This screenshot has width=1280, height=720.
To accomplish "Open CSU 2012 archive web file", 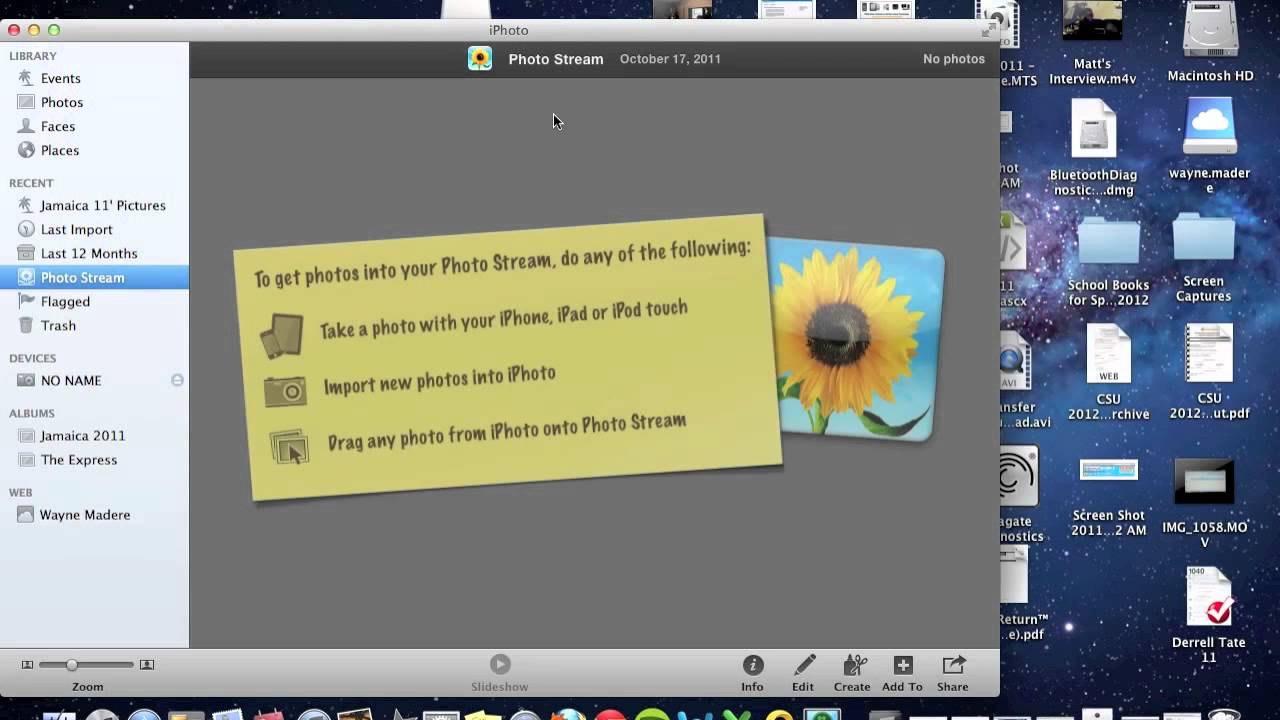I will tap(1108, 371).
